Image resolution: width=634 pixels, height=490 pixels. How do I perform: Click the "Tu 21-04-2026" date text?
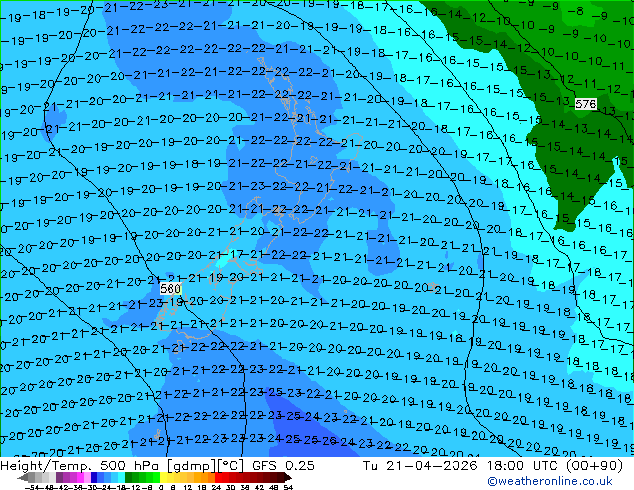coord(420,466)
